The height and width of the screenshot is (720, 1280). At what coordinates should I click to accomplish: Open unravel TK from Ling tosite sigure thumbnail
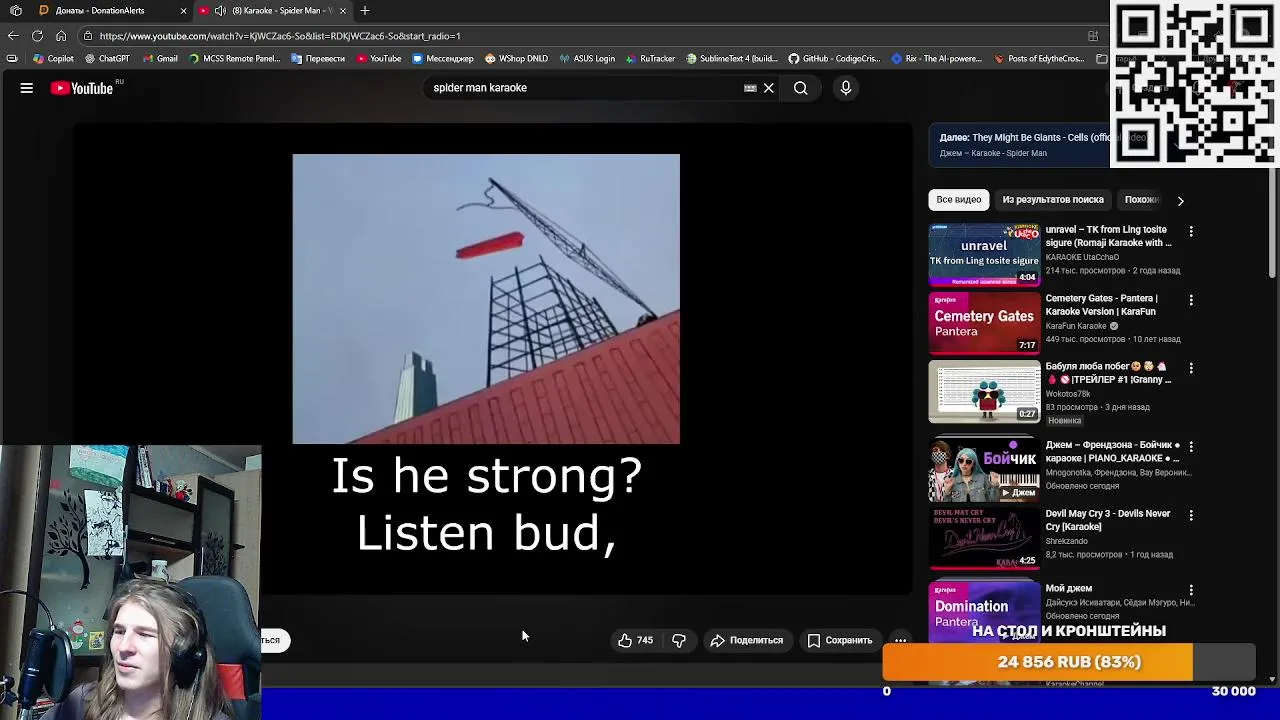click(984, 255)
